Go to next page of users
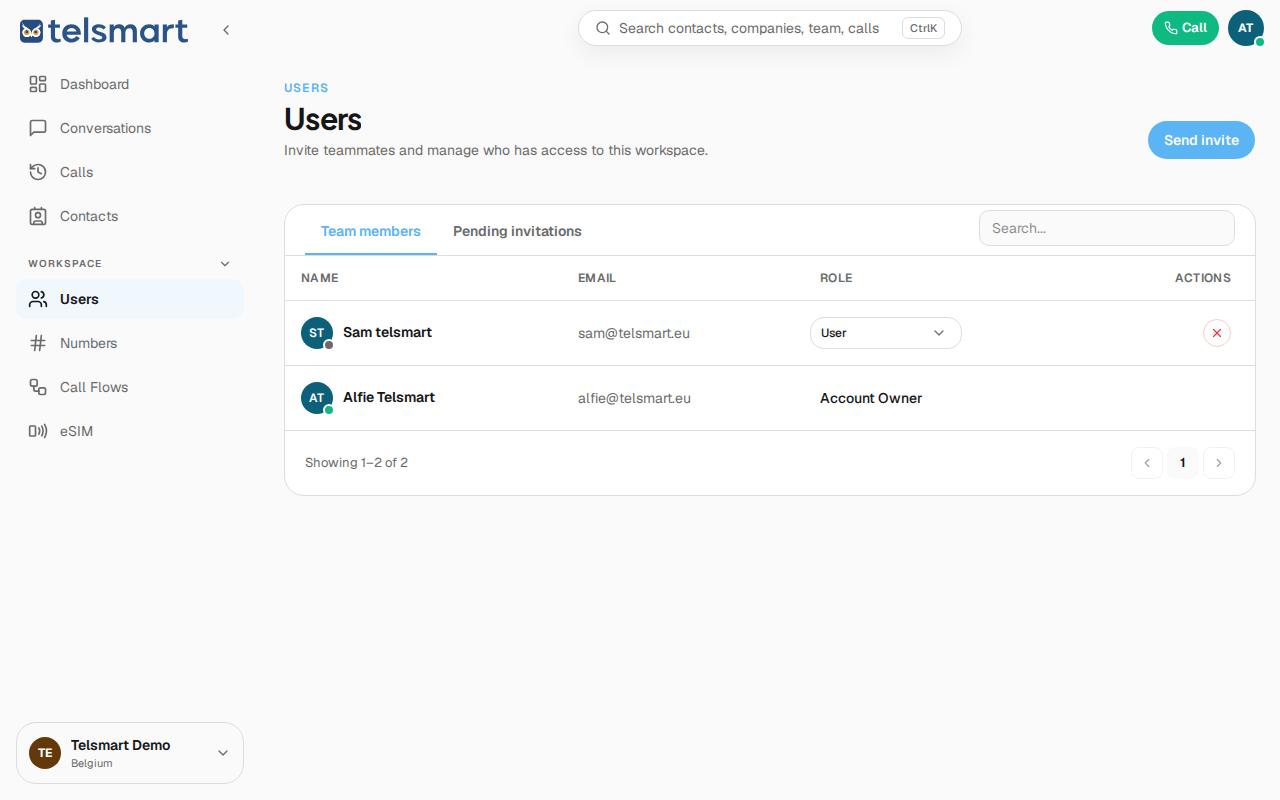Image resolution: width=1280 pixels, height=800 pixels. tap(1219, 463)
